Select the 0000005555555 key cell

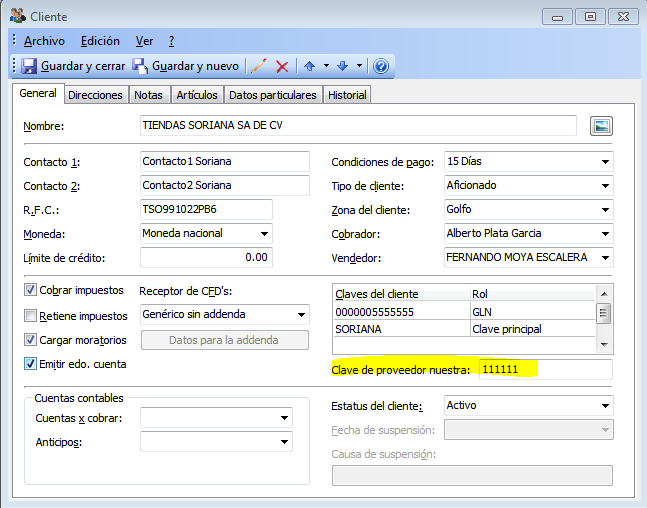[x=401, y=312]
